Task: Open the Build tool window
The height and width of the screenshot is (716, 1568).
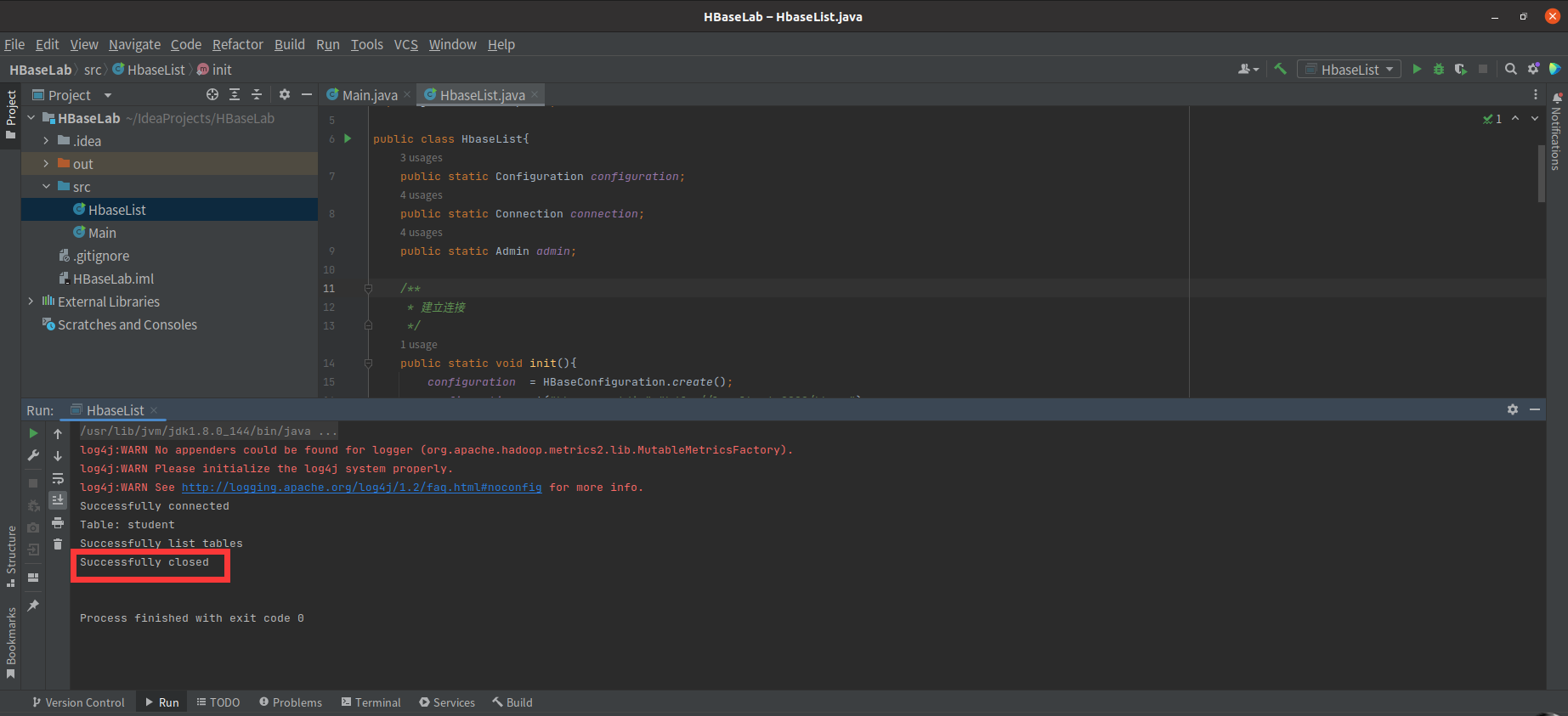Action: [x=512, y=702]
